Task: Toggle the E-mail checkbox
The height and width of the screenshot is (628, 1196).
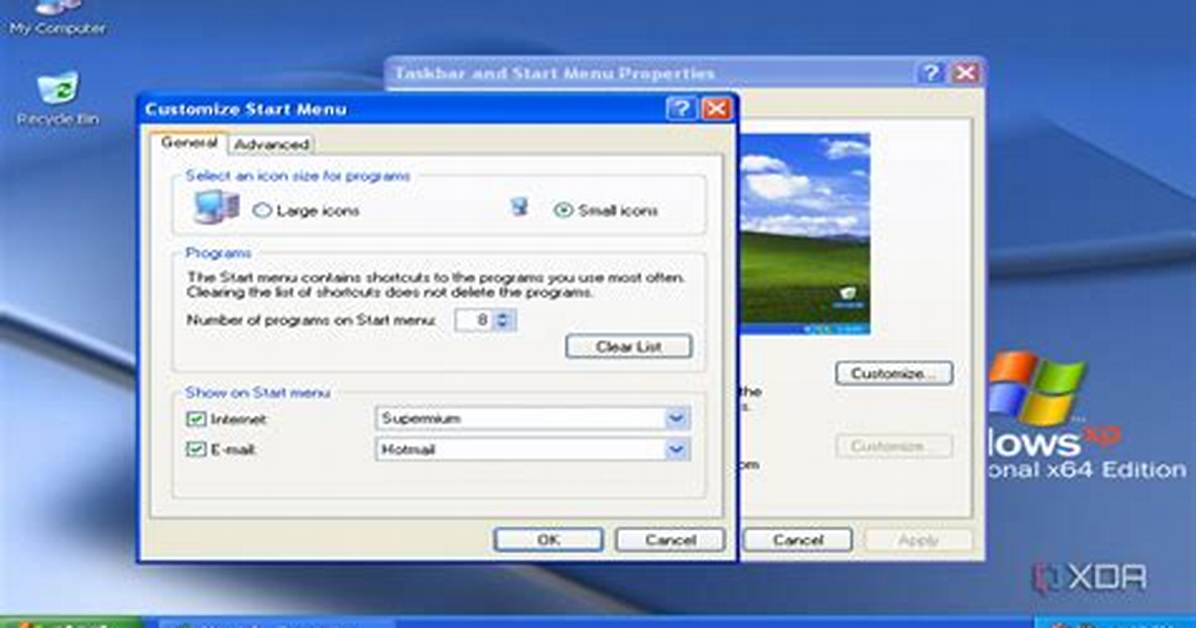Action: (x=196, y=449)
